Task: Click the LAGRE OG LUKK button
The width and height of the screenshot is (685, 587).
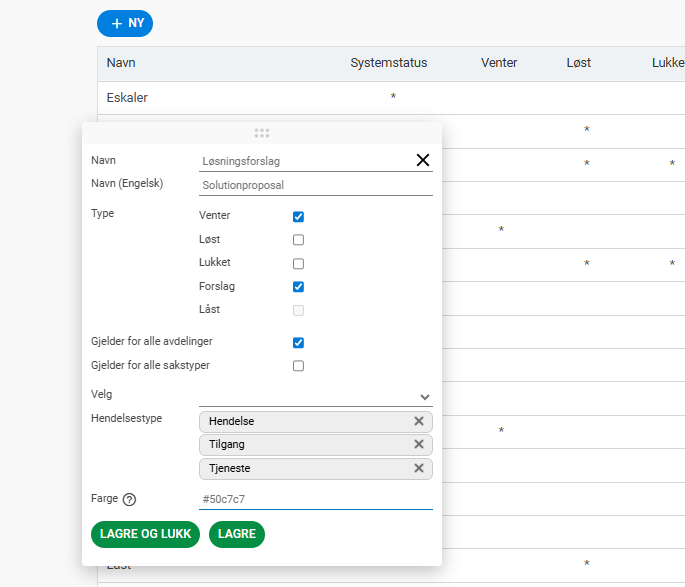Action: tap(146, 534)
